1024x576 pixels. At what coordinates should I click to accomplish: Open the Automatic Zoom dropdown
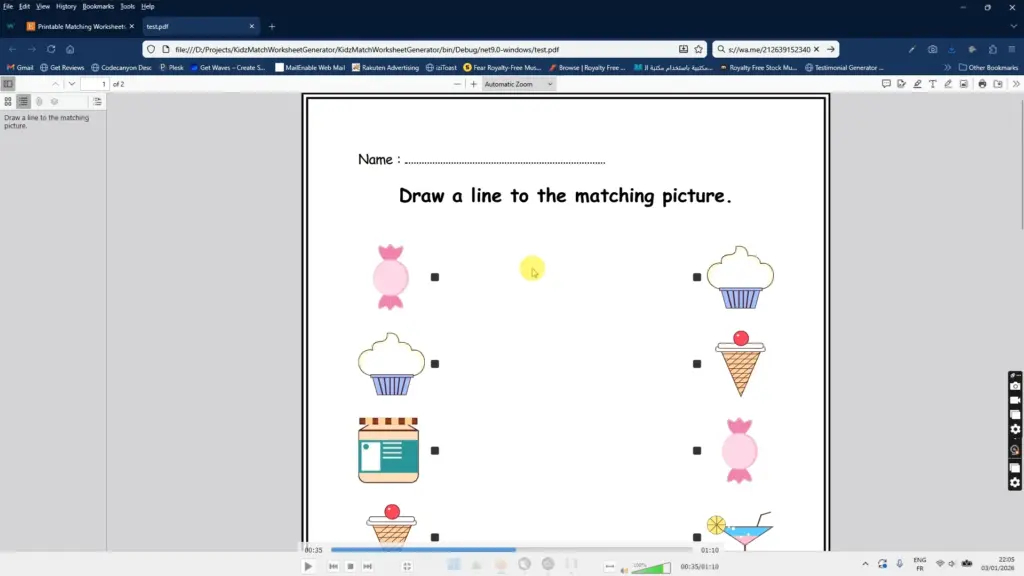511,84
